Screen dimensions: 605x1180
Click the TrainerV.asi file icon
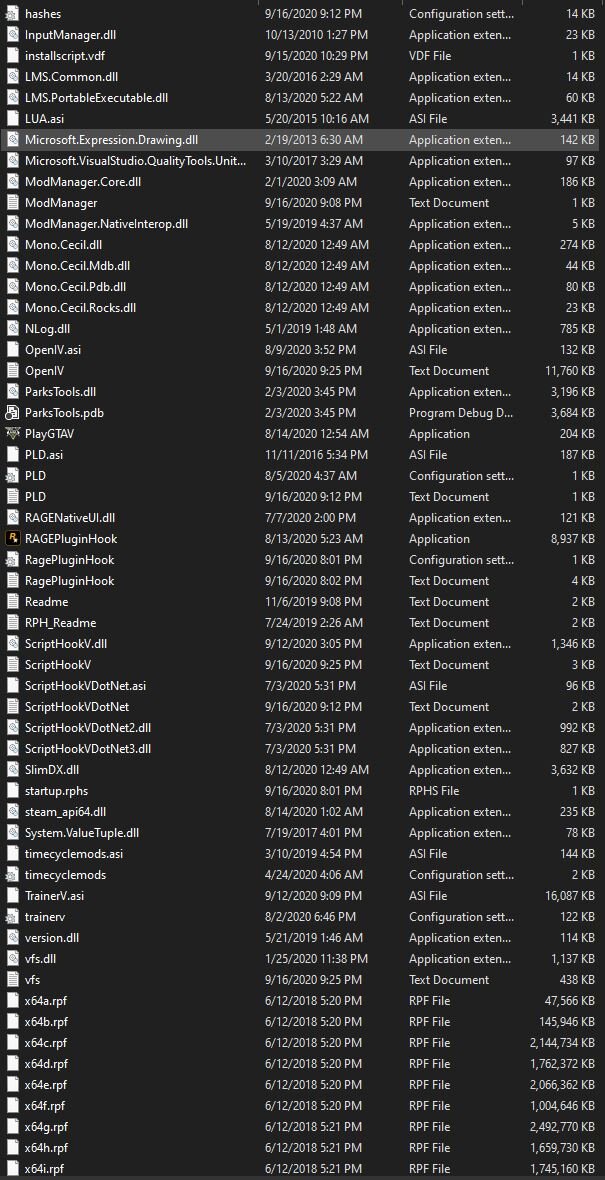tap(12, 896)
